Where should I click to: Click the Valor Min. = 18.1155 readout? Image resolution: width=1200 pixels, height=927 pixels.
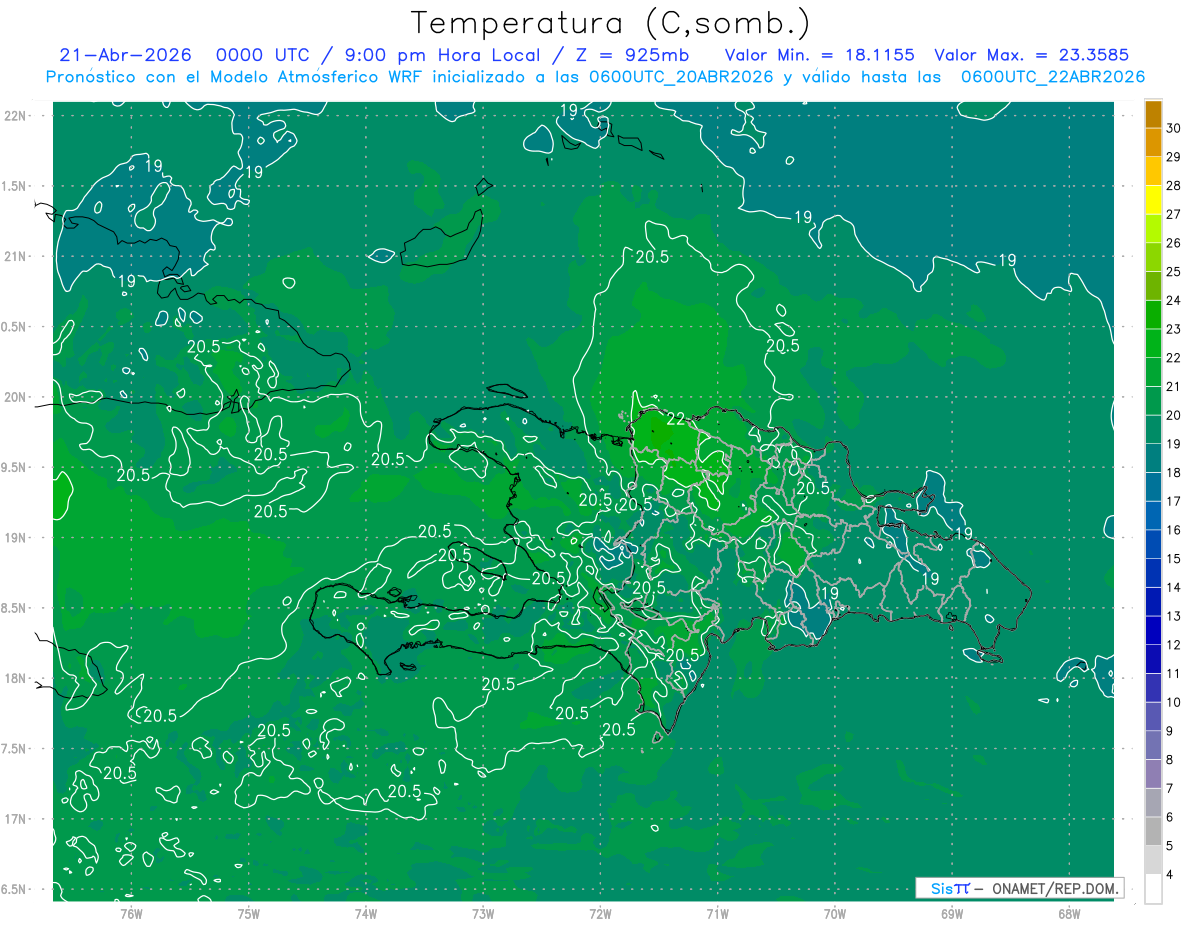(819, 55)
